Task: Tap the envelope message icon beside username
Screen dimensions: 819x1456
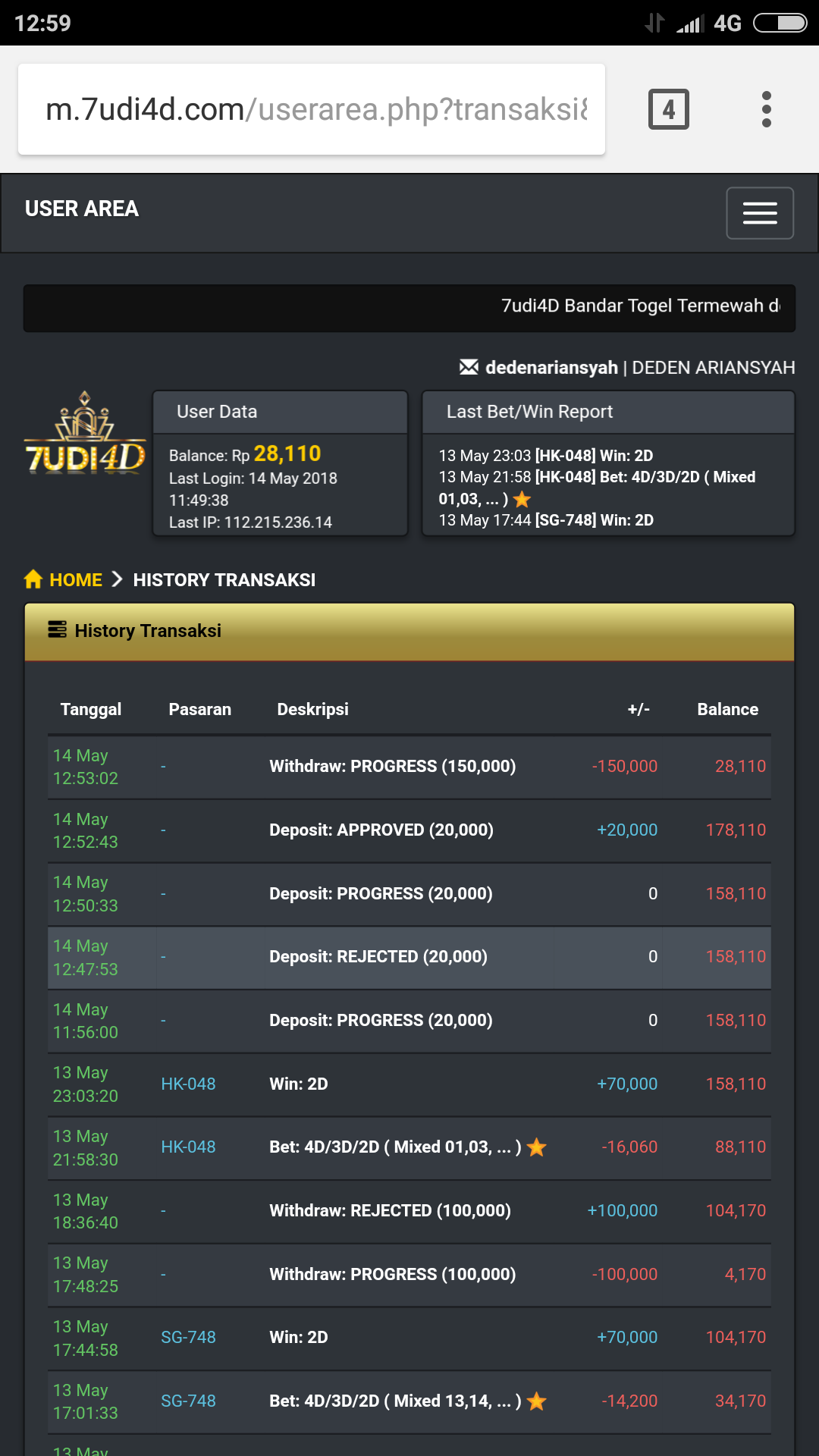Action: pos(469,368)
